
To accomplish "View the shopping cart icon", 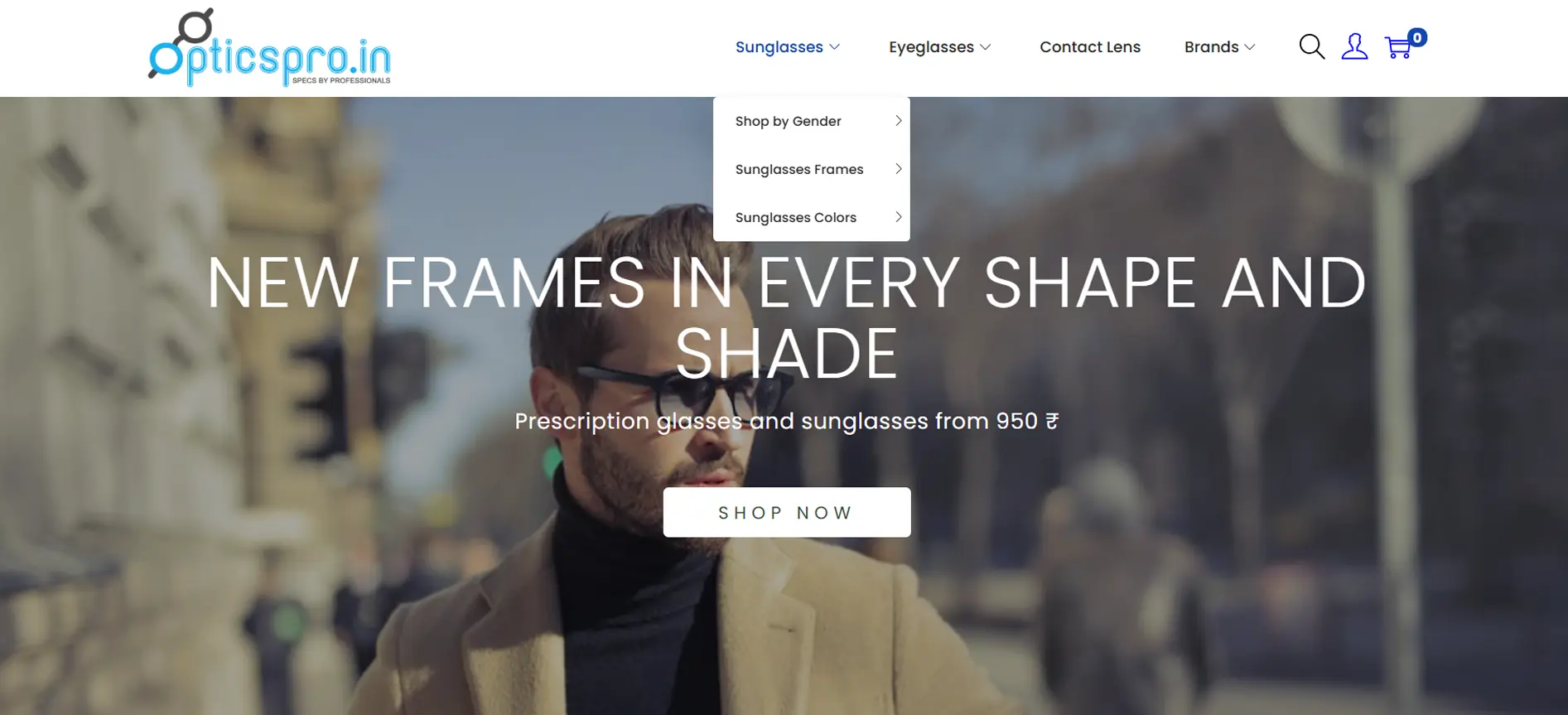I will pyautogui.click(x=1398, y=48).
